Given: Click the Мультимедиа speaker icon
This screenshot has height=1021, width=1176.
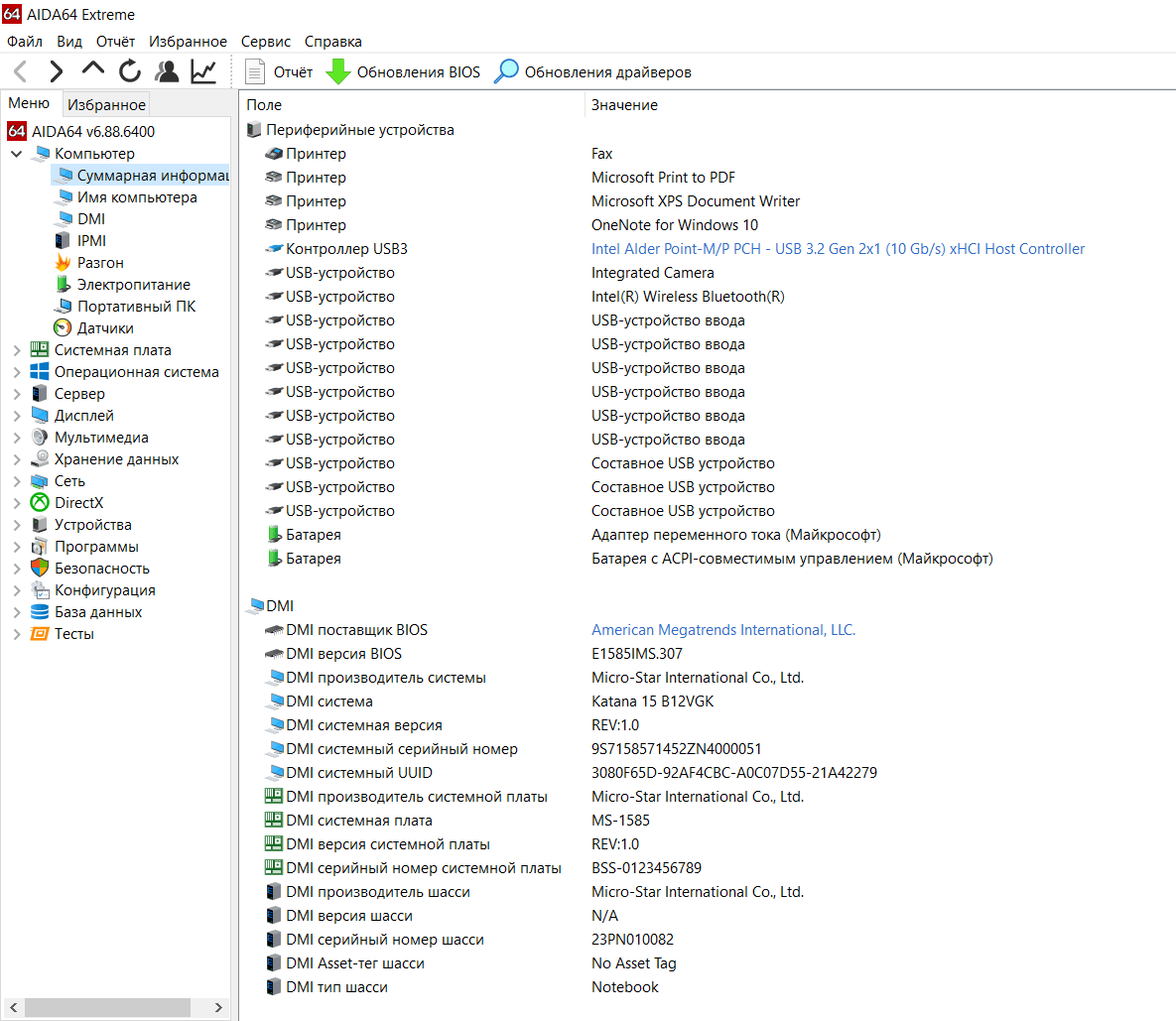Looking at the screenshot, I should 40,437.
